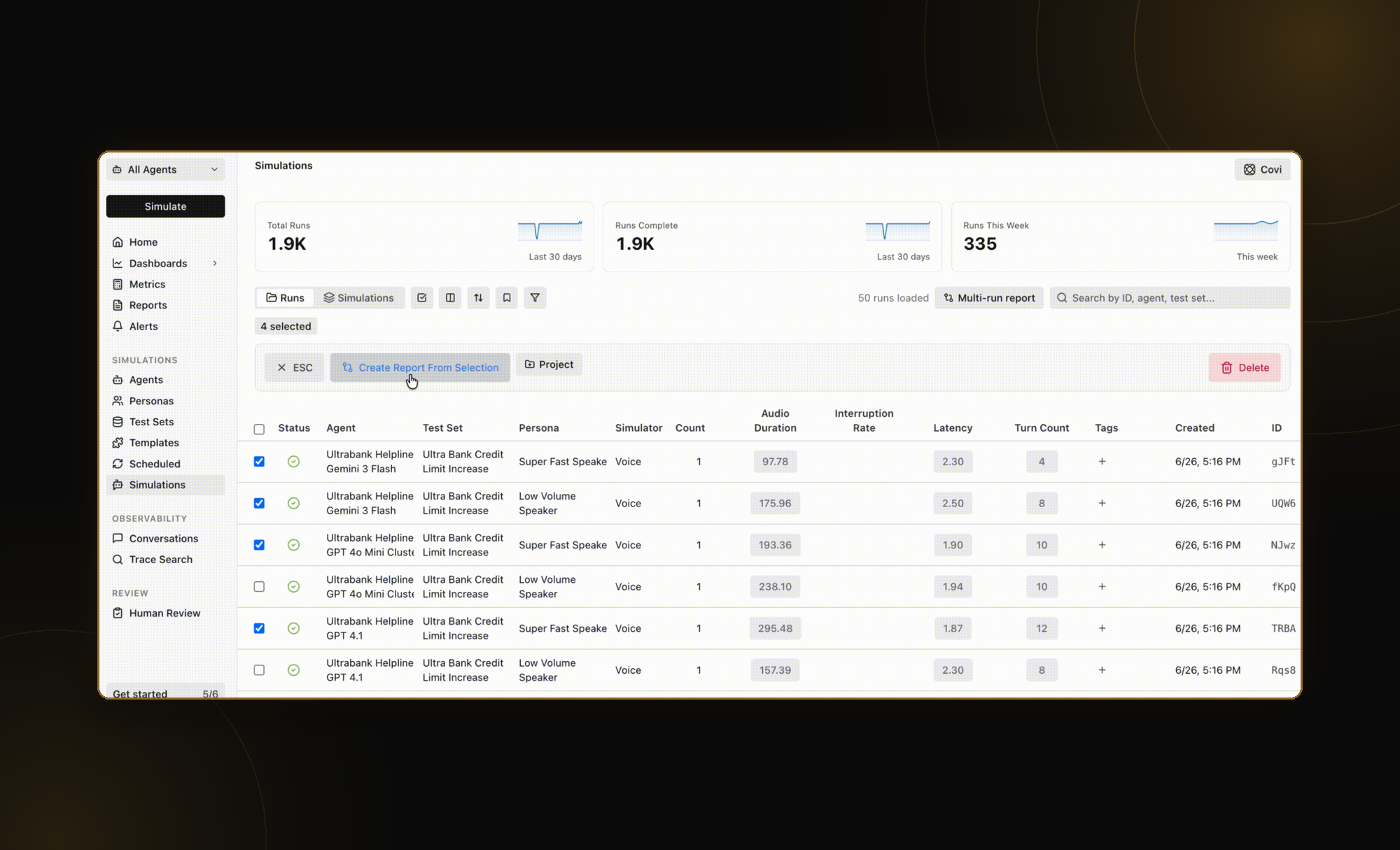The image size is (1400, 850).
Task: Click the bookmark toolbar icon
Action: point(507,297)
